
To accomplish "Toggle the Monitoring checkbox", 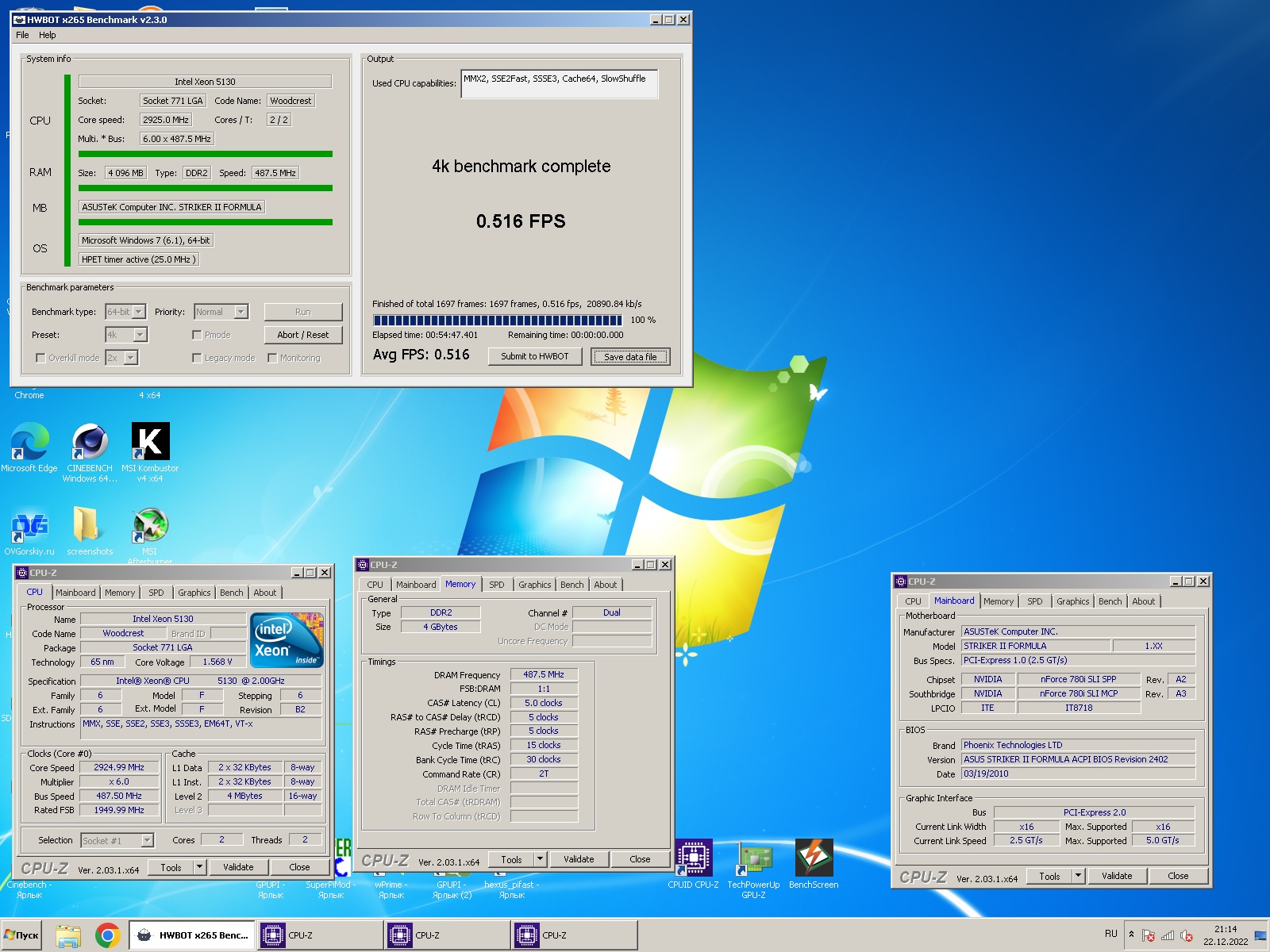I will [272, 358].
